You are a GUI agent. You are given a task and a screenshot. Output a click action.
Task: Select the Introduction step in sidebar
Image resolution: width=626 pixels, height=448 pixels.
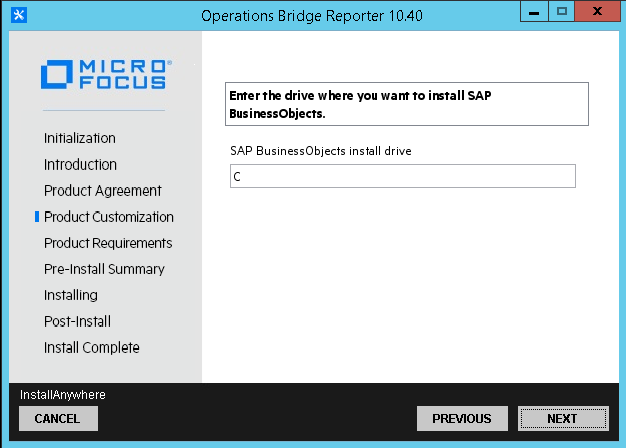pyautogui.click(x=80, y=165)
